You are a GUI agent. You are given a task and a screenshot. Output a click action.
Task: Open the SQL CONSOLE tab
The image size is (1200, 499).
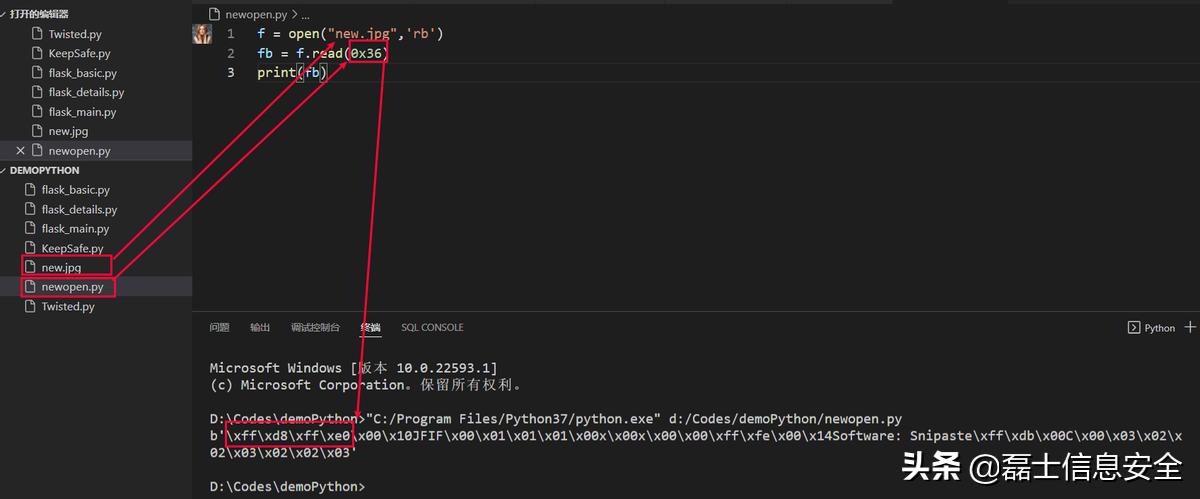click(432, 328)
